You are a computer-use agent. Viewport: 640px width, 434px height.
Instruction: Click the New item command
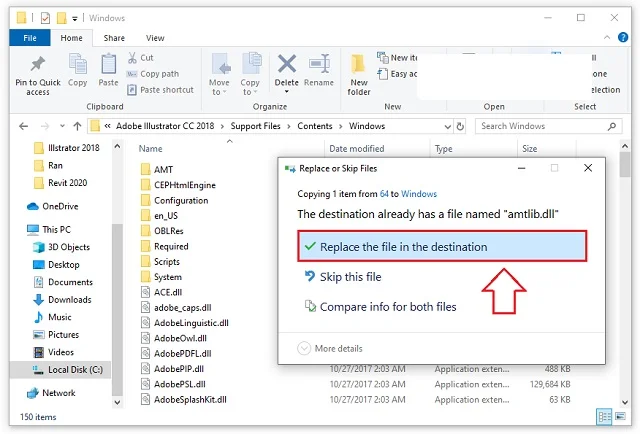point(397,58)
